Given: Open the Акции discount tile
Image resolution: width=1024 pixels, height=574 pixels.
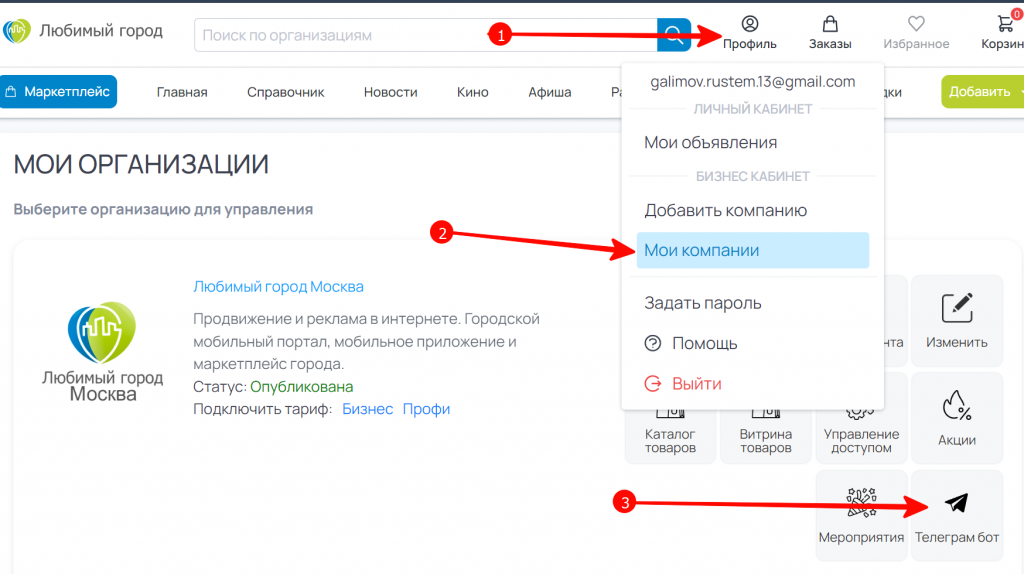Looking at the screenshot, I should (957, 418).
